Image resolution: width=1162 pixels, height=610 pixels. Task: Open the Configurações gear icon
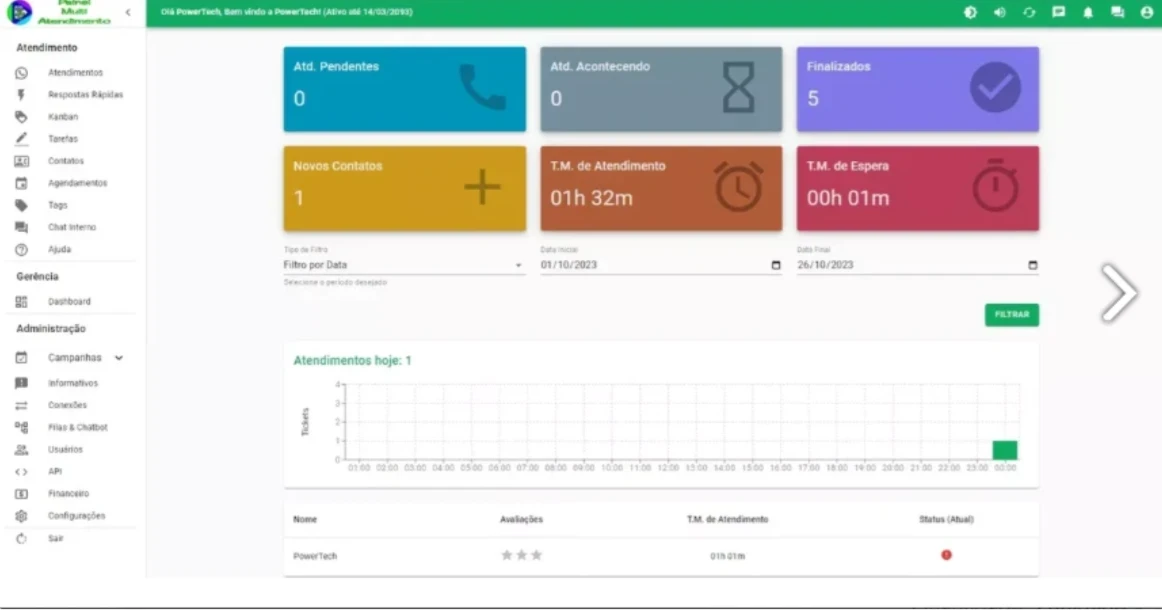tap(21, 516)
